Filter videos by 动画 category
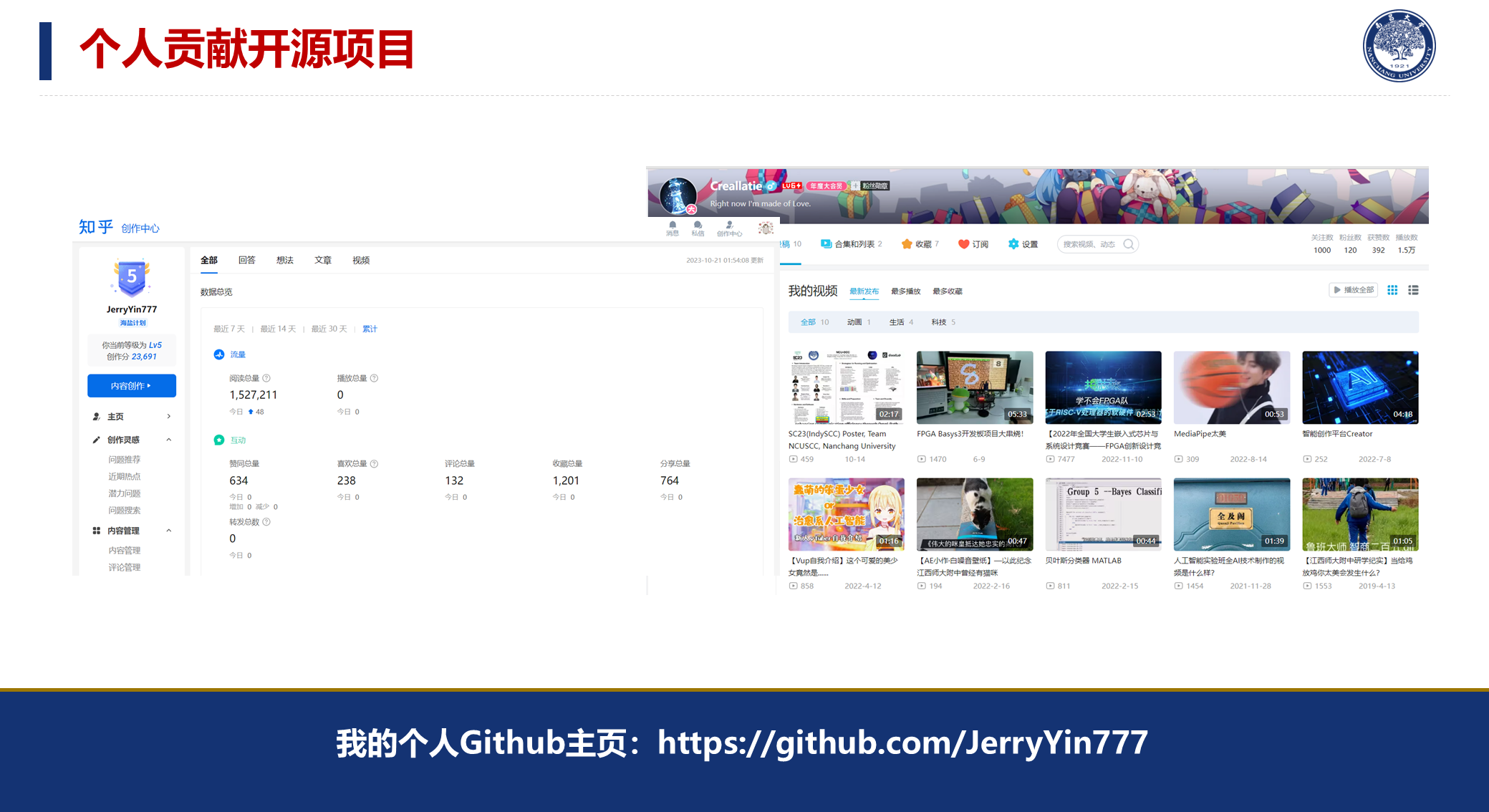Image resolution: width=1489 pixels, height=812 pixels. tap(859, 322)
